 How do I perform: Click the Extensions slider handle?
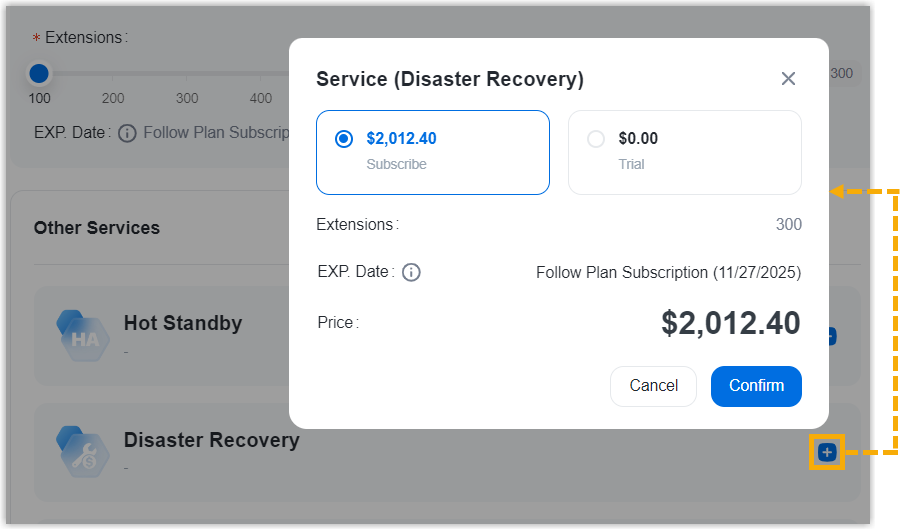click(39, 73)
